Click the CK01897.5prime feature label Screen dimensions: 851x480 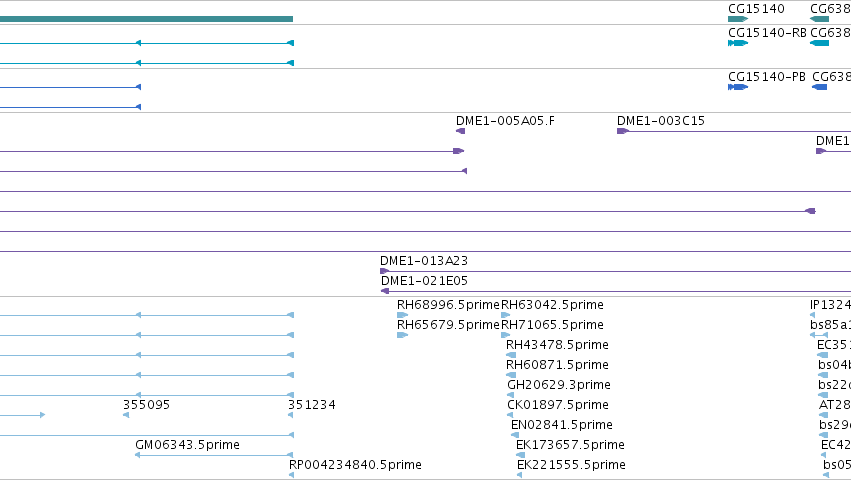pyautogui.click(x=557, y=405)
